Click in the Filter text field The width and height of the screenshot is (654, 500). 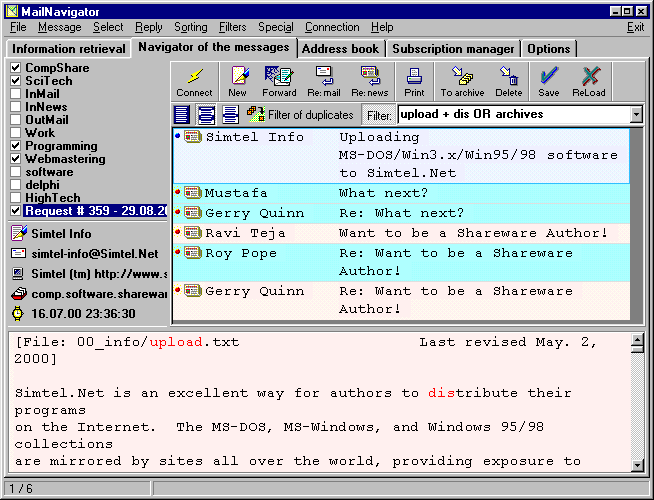pos(512,115)
